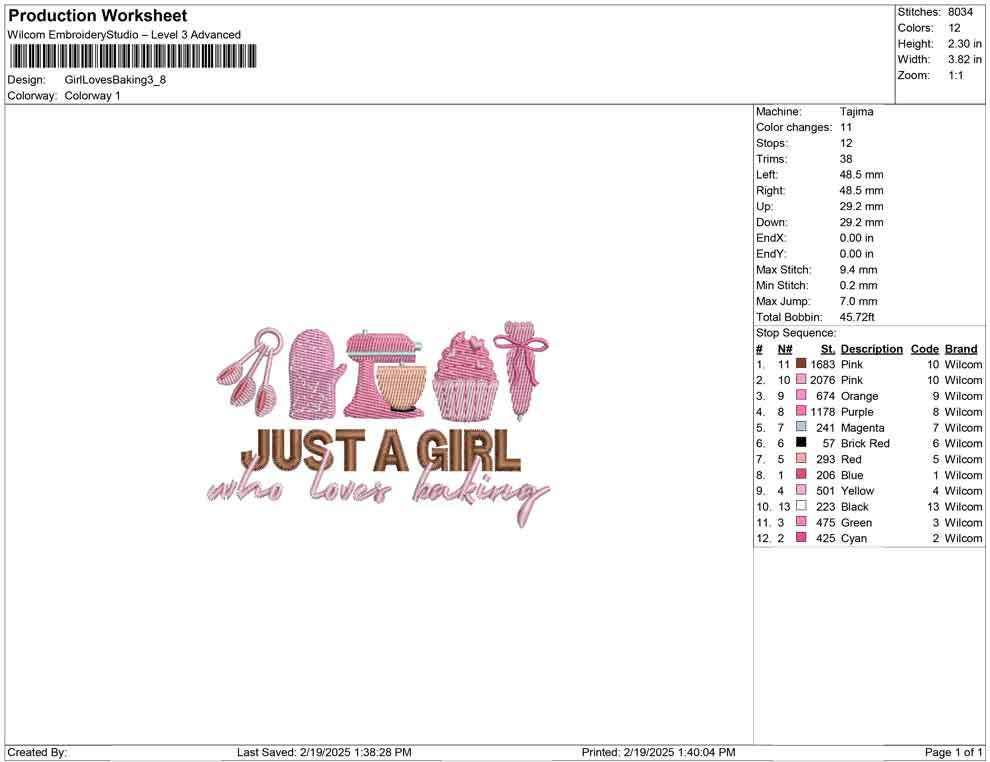Select the Green swatch in stop 11
The height and width of the screenshot is (762, 990).
[x=800, y=522]
